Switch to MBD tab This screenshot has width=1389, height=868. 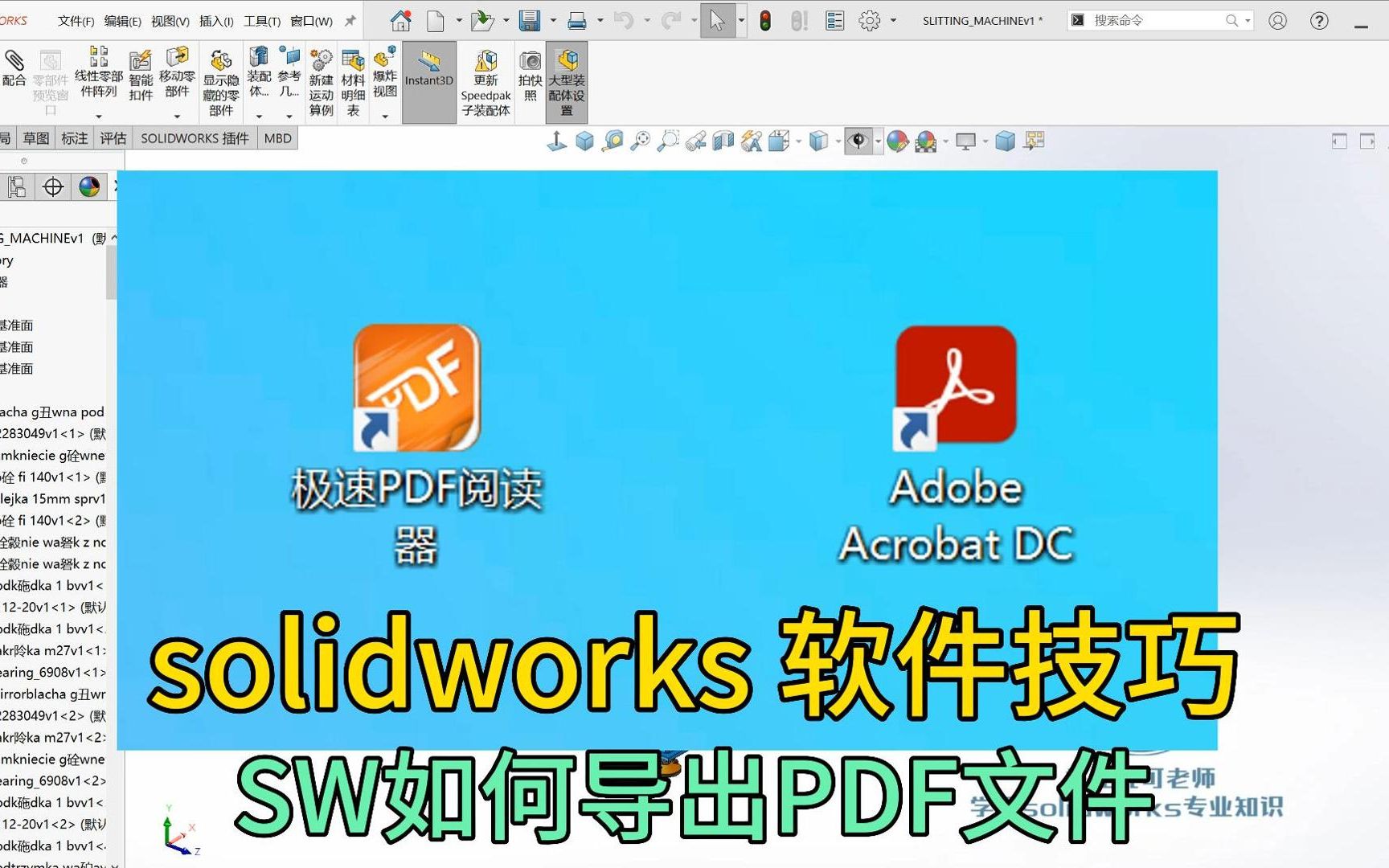[278, 138]
